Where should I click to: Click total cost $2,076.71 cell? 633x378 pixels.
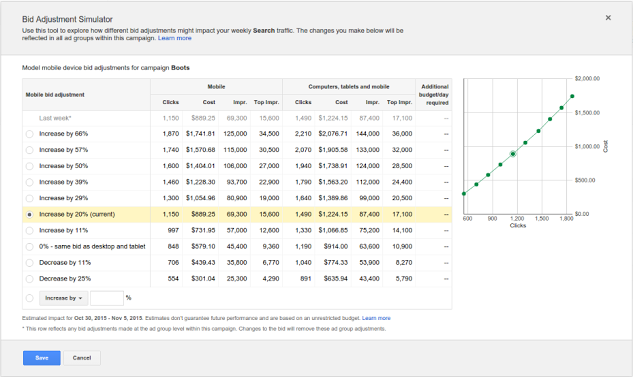tap(333, 134)
